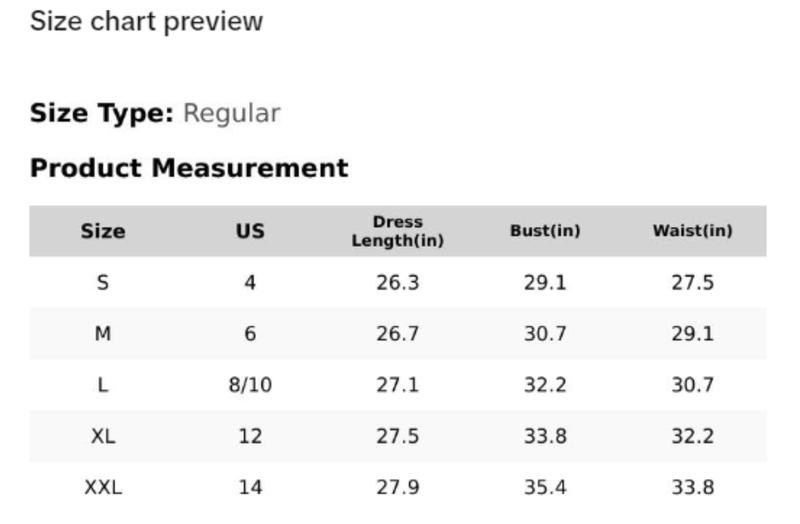Select the L size row label
The height and width of the screenshot is (524, 800).
(x=103, y=385)
